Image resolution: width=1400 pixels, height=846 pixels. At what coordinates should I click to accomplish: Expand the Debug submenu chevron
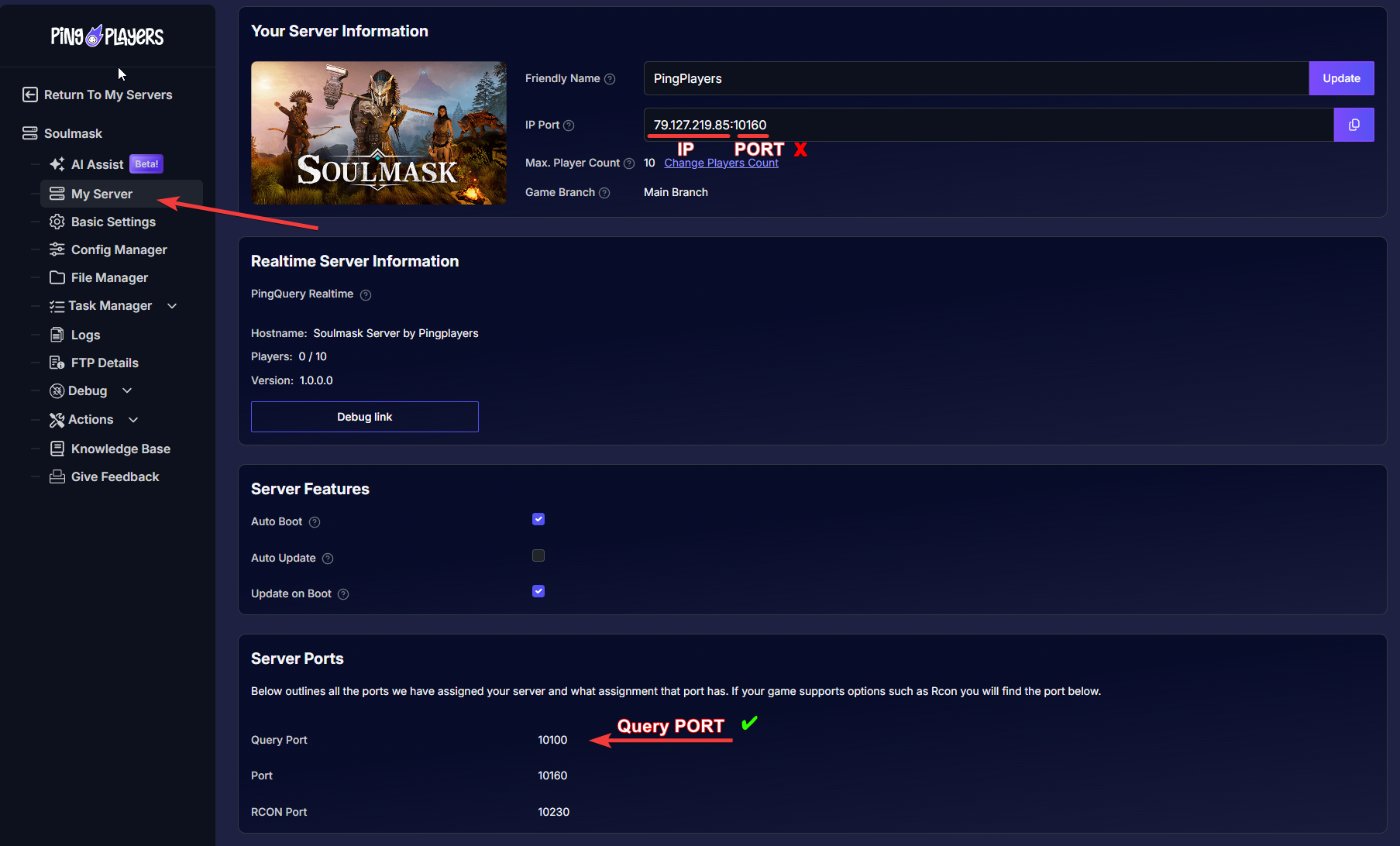(x=127, y=390)
